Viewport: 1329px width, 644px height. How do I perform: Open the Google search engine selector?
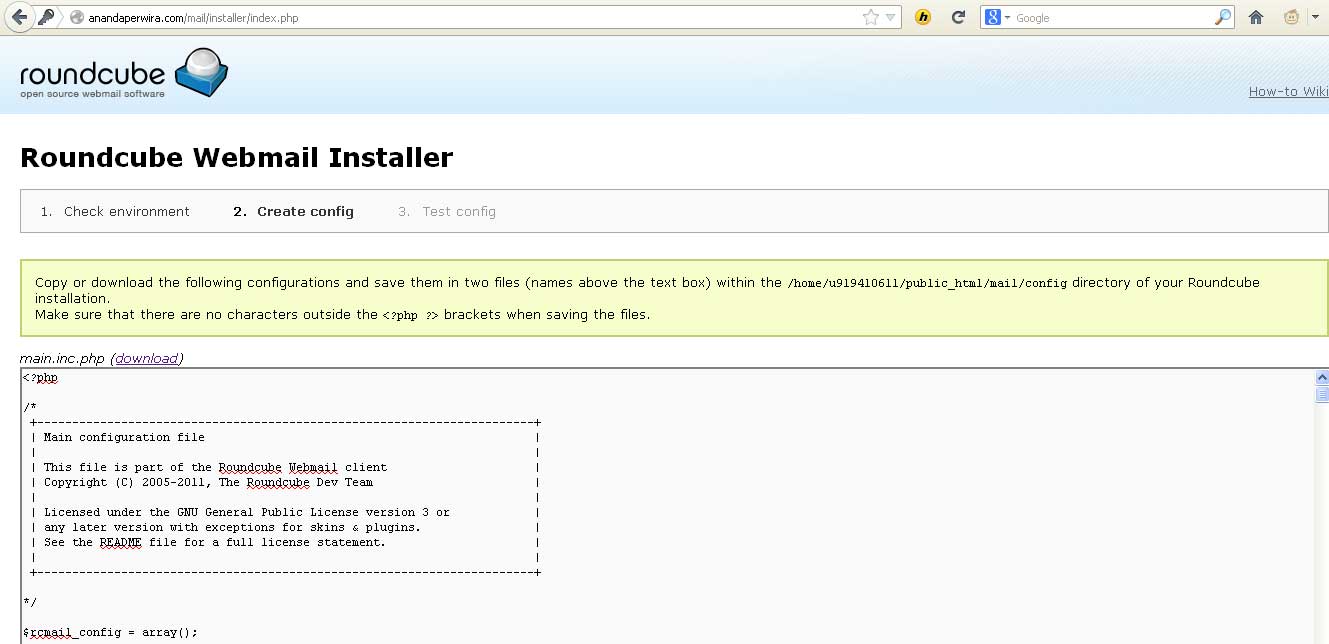pyautogui.click(x=997, y=17)
